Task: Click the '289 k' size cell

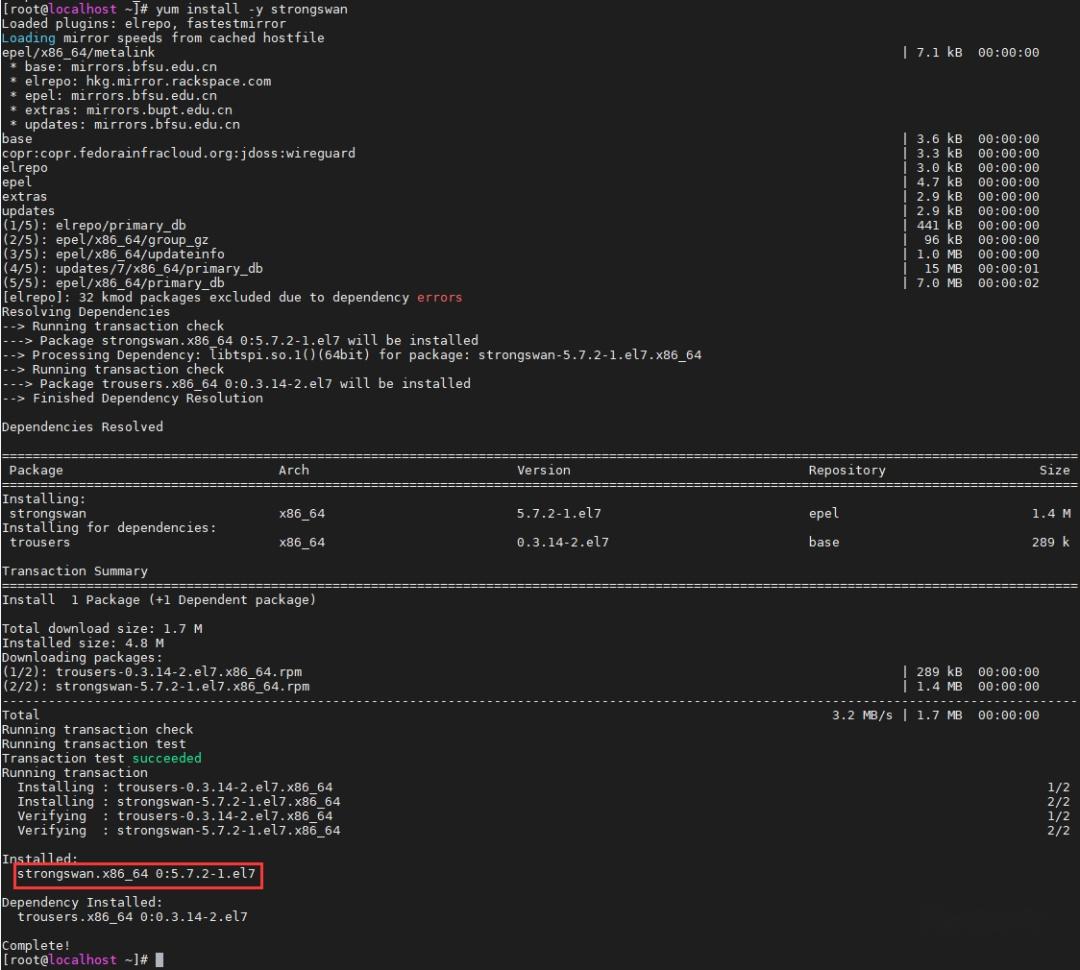Action: (1051, 542)
